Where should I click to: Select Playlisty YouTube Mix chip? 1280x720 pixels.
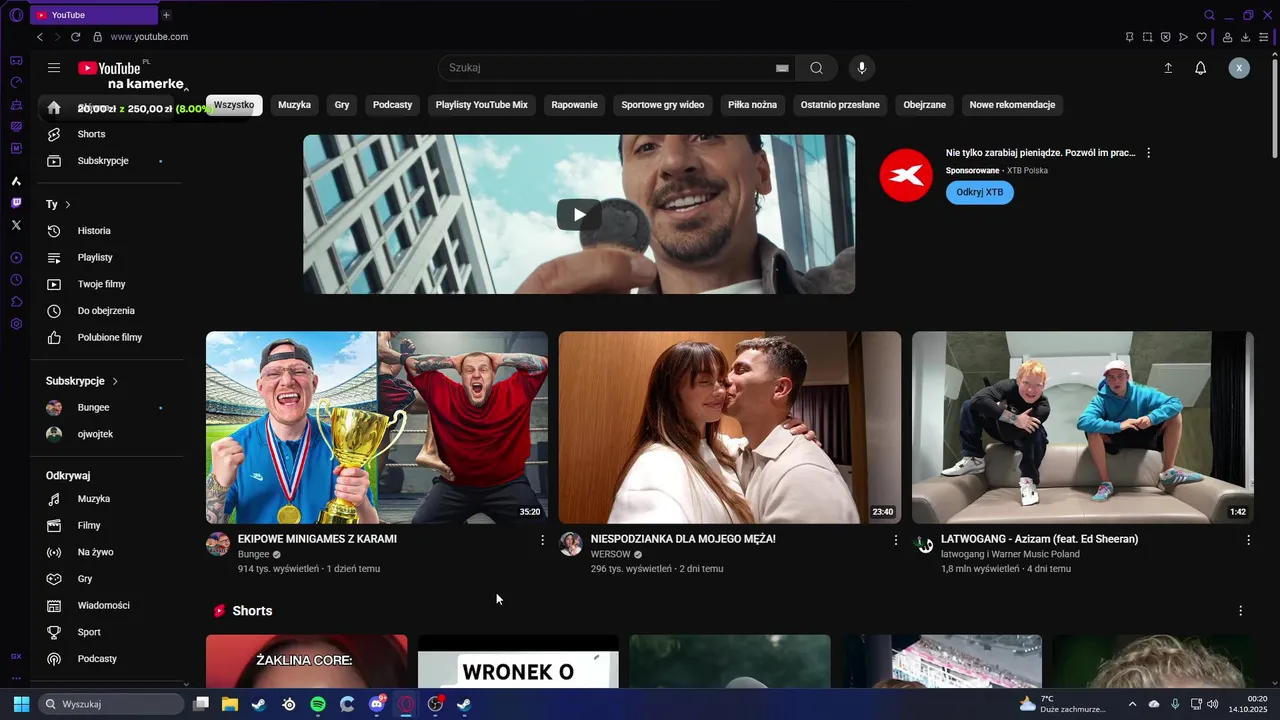[481, 105]
